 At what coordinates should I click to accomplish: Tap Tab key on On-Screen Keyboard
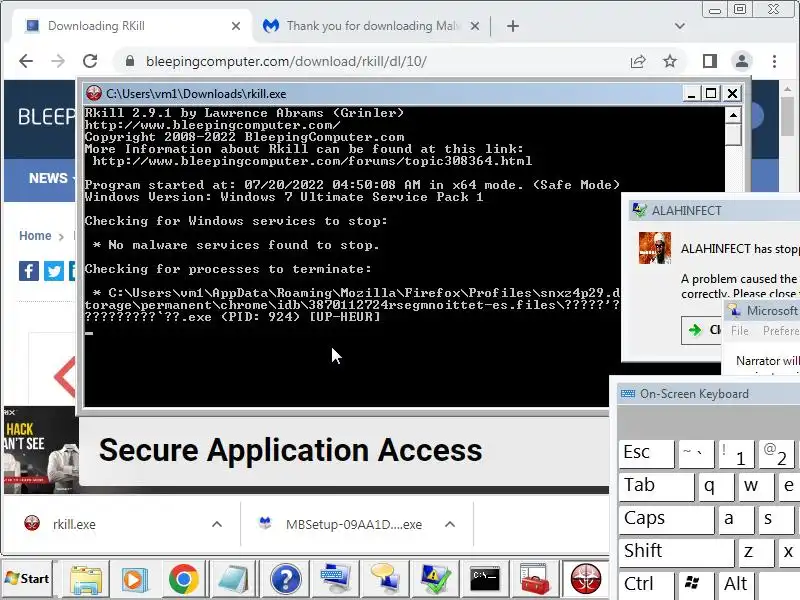click(x=657, y=486)
